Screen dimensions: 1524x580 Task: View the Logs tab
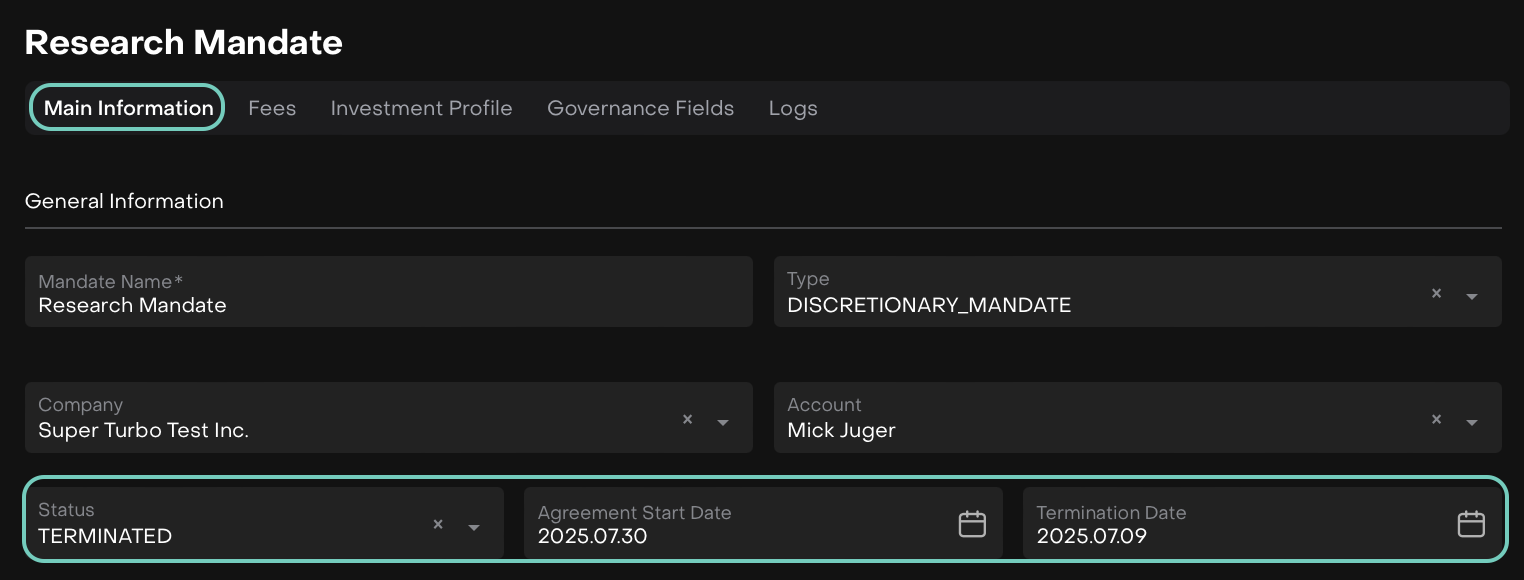(x=793, y=108)
